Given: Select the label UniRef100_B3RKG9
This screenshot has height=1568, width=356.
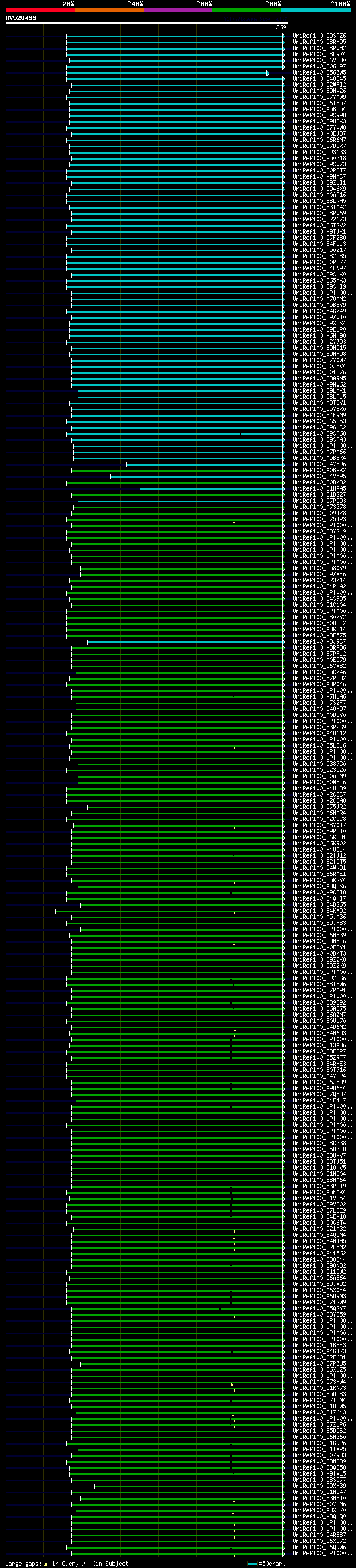Looking at the screenshot, I should 319,727.
